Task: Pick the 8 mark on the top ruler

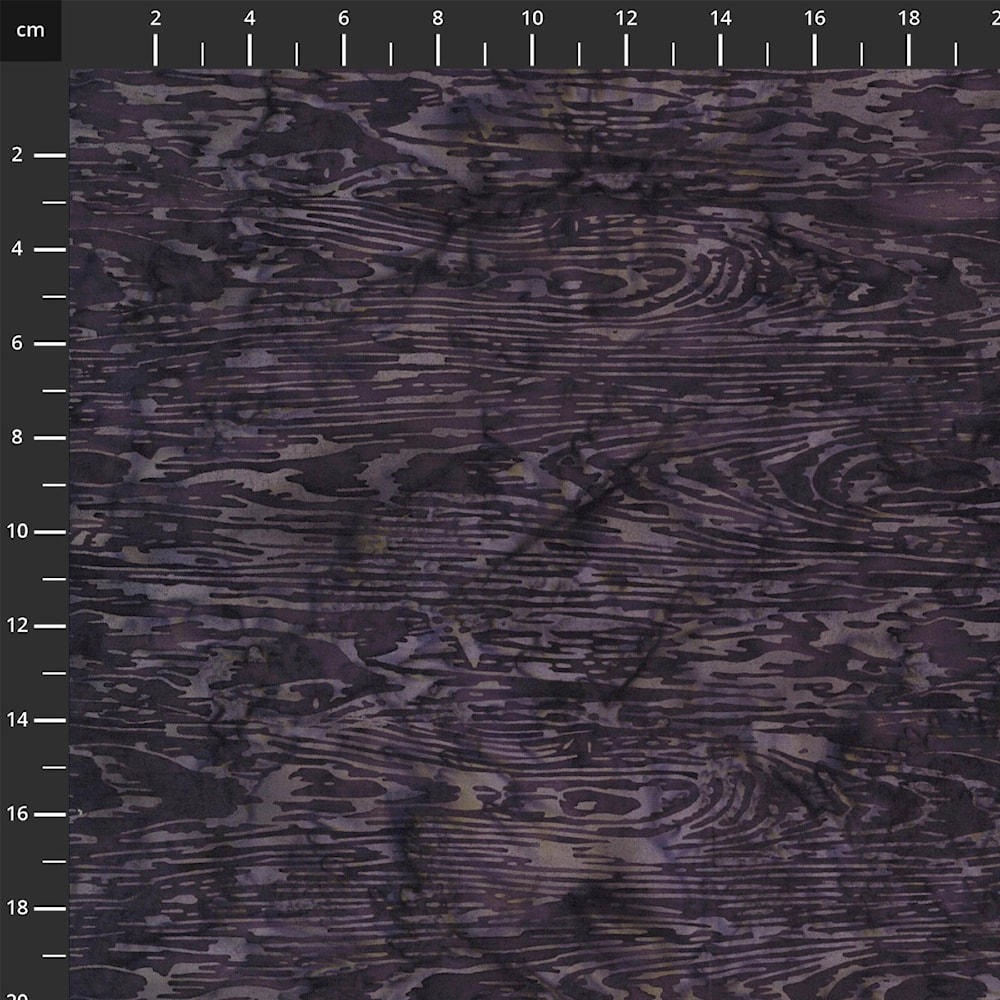Action: pos(438,18)
